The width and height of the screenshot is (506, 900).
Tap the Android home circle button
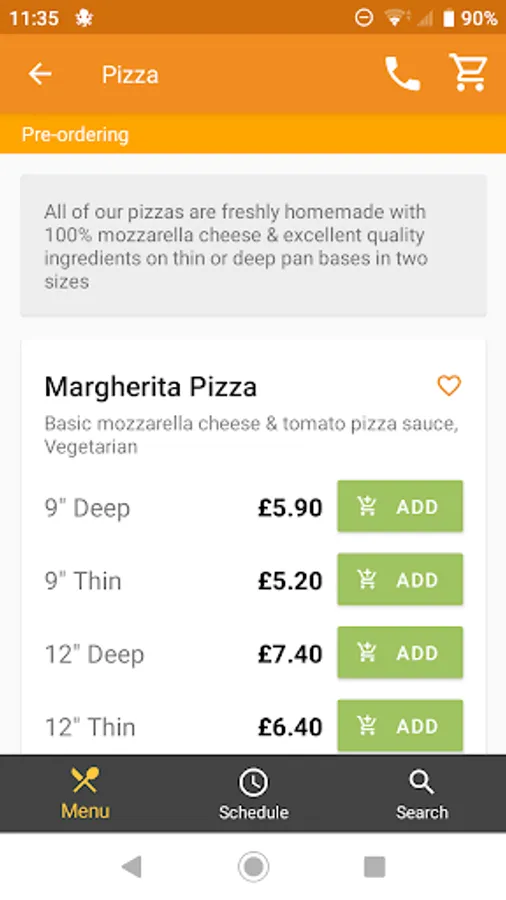(253, 866)
